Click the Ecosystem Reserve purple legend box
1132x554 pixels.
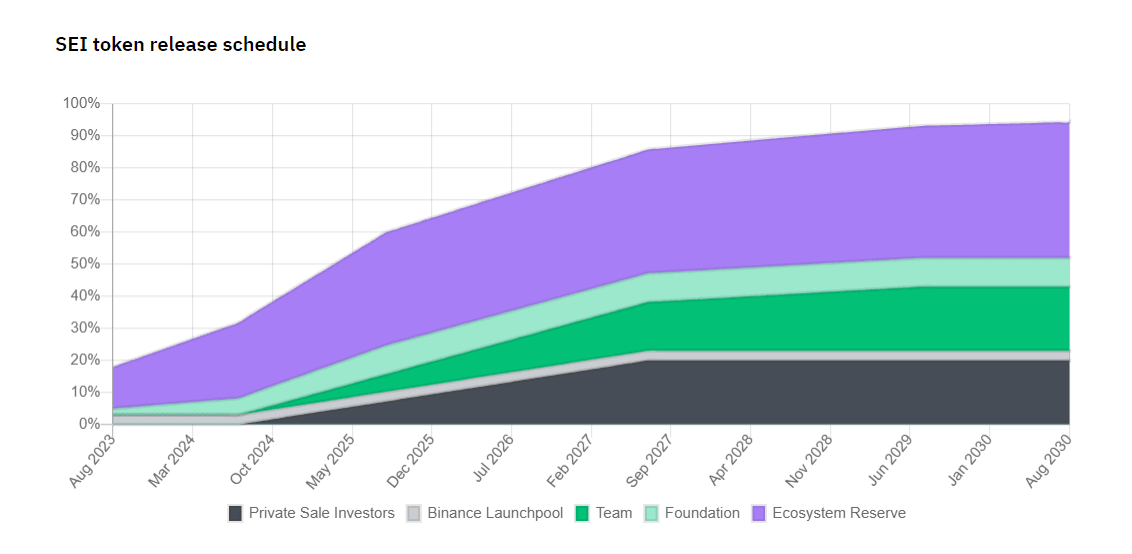pyautogui.click(x=759, y=514)
